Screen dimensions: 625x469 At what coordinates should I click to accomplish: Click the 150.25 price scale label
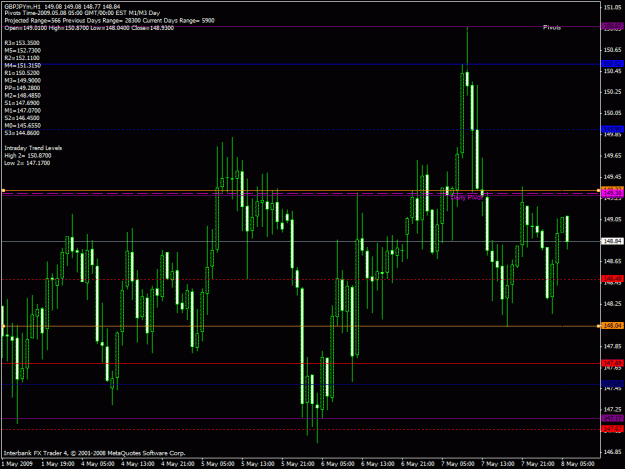613,92
